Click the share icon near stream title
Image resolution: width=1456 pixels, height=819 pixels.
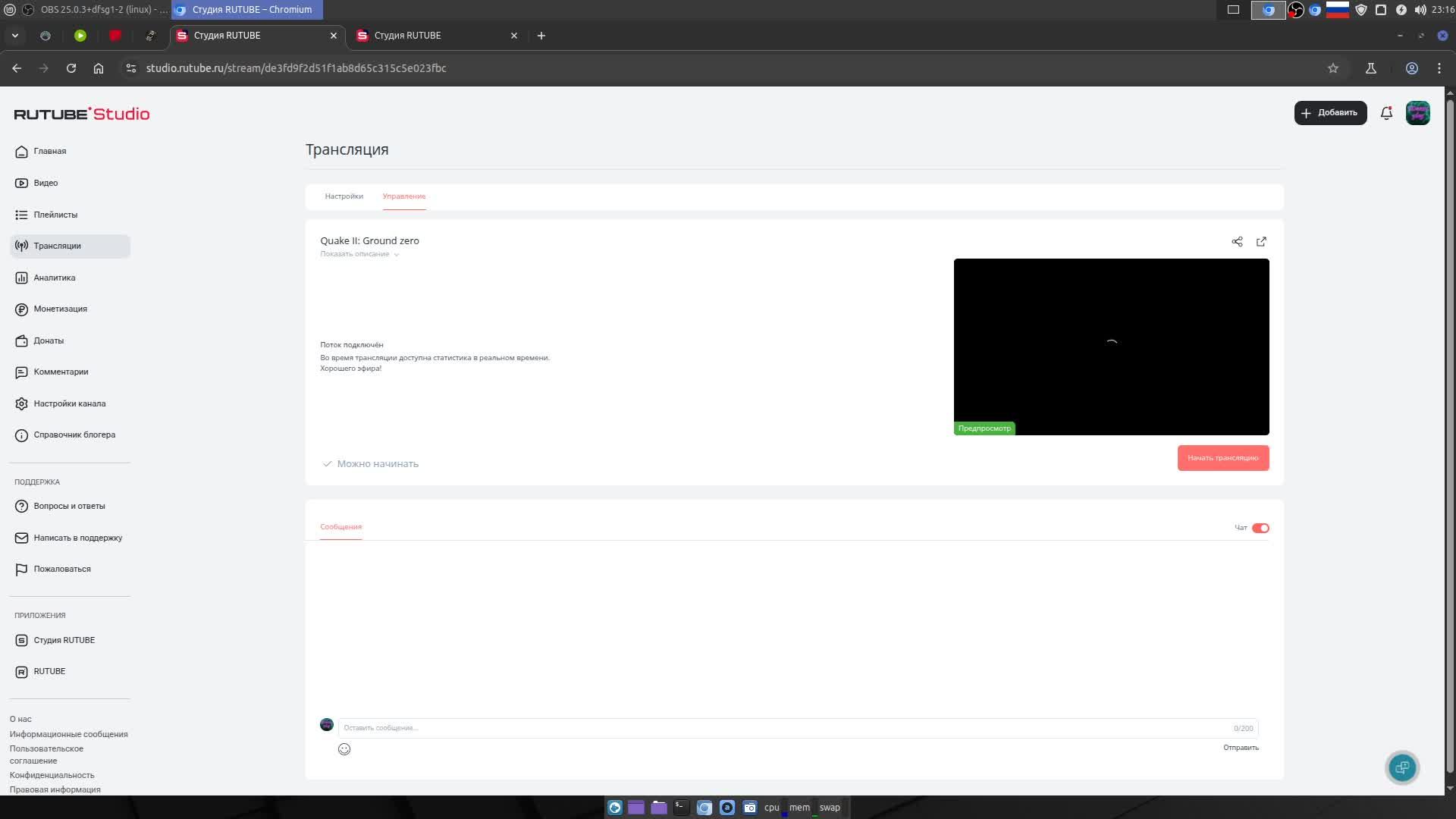pos(1237,242)
